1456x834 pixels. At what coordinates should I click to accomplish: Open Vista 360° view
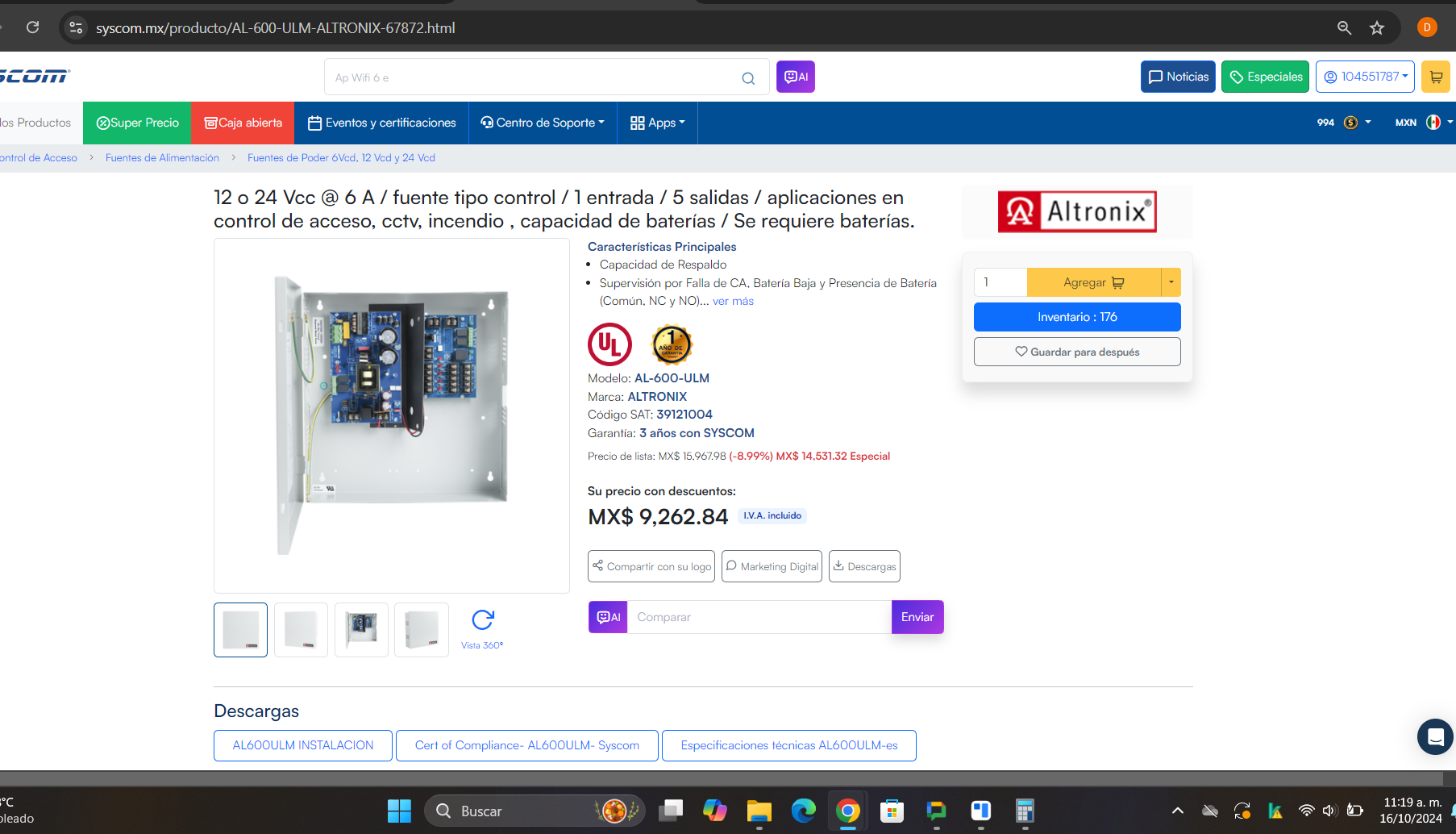coord(482,629)
